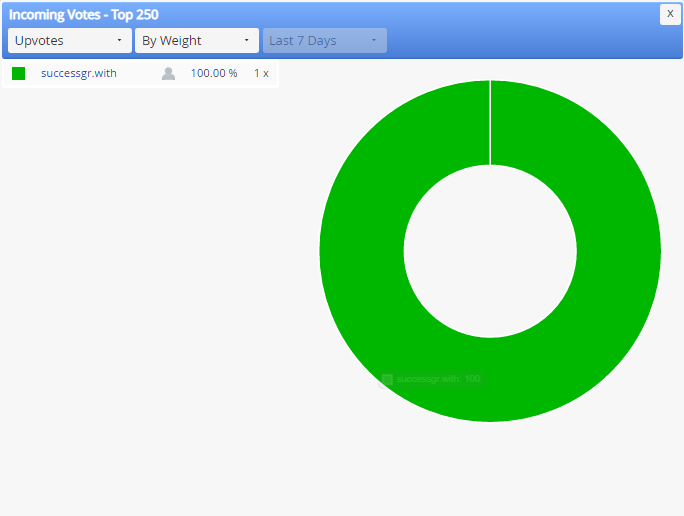Select the 100.00 % weight value
Image resolution: width=684 pixels, height=516 pixels.
tap(214, 73)
